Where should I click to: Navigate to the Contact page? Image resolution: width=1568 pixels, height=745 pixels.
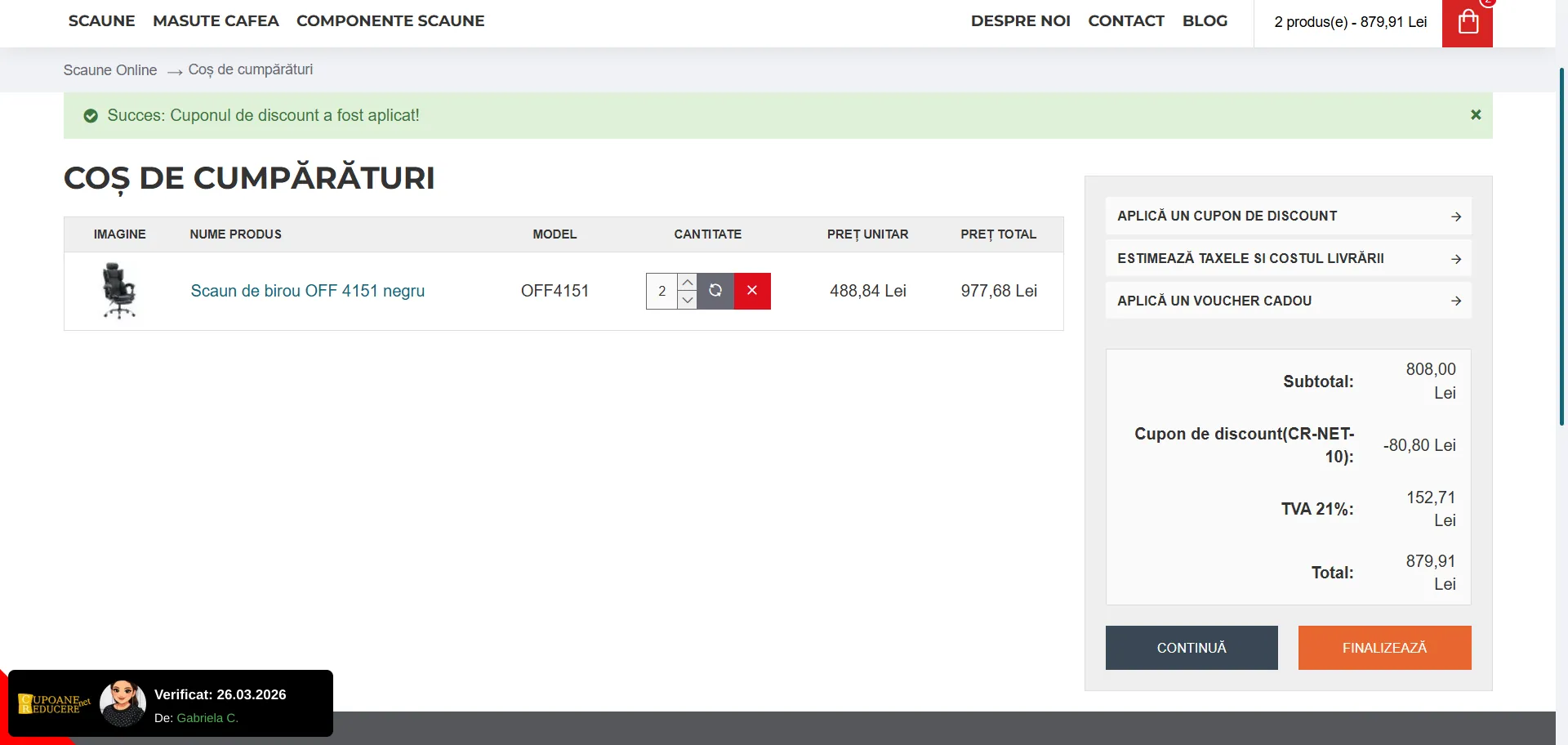click(x=1125, y=21)
